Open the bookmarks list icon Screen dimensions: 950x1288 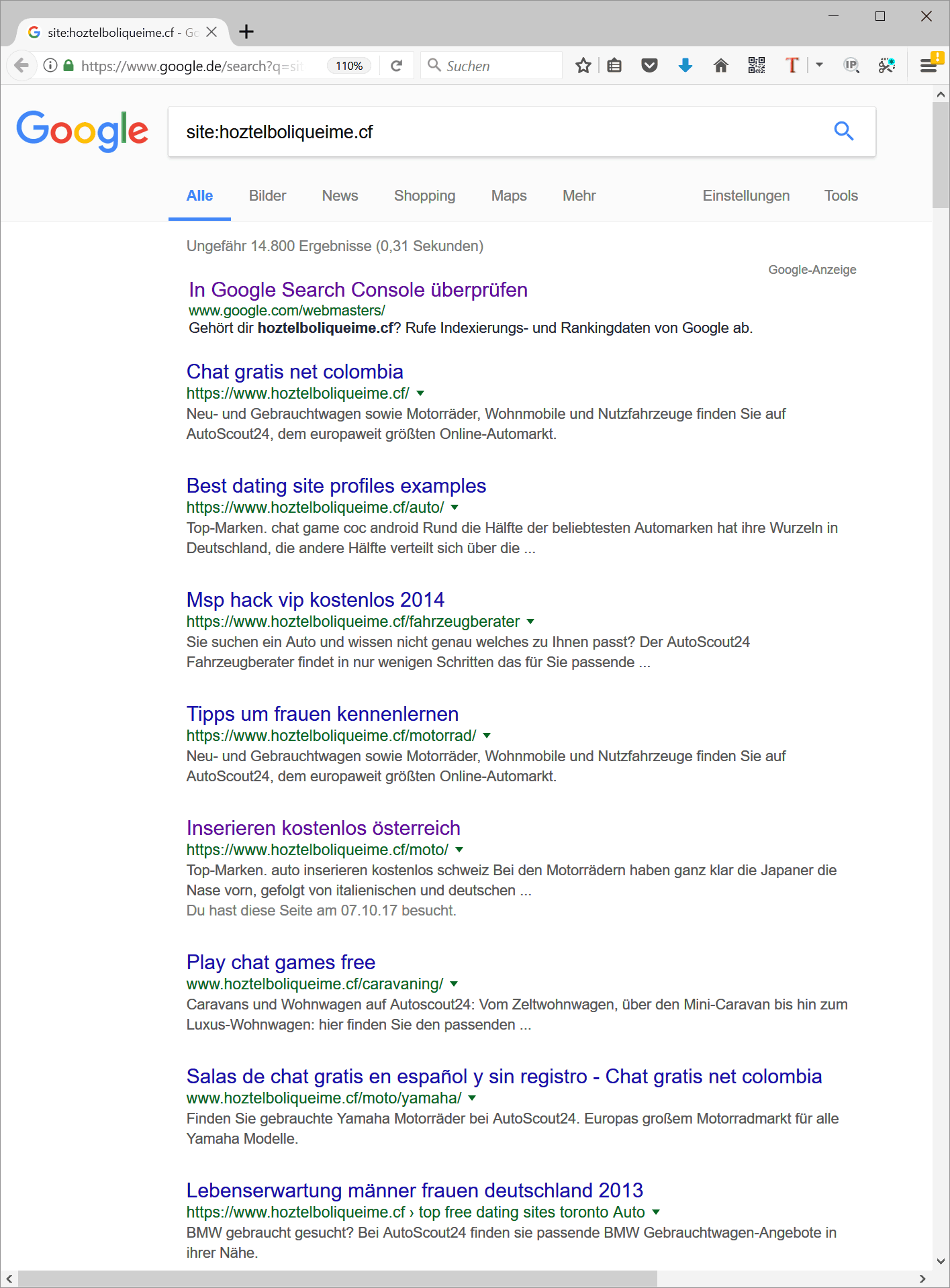[x=614, y=66]
